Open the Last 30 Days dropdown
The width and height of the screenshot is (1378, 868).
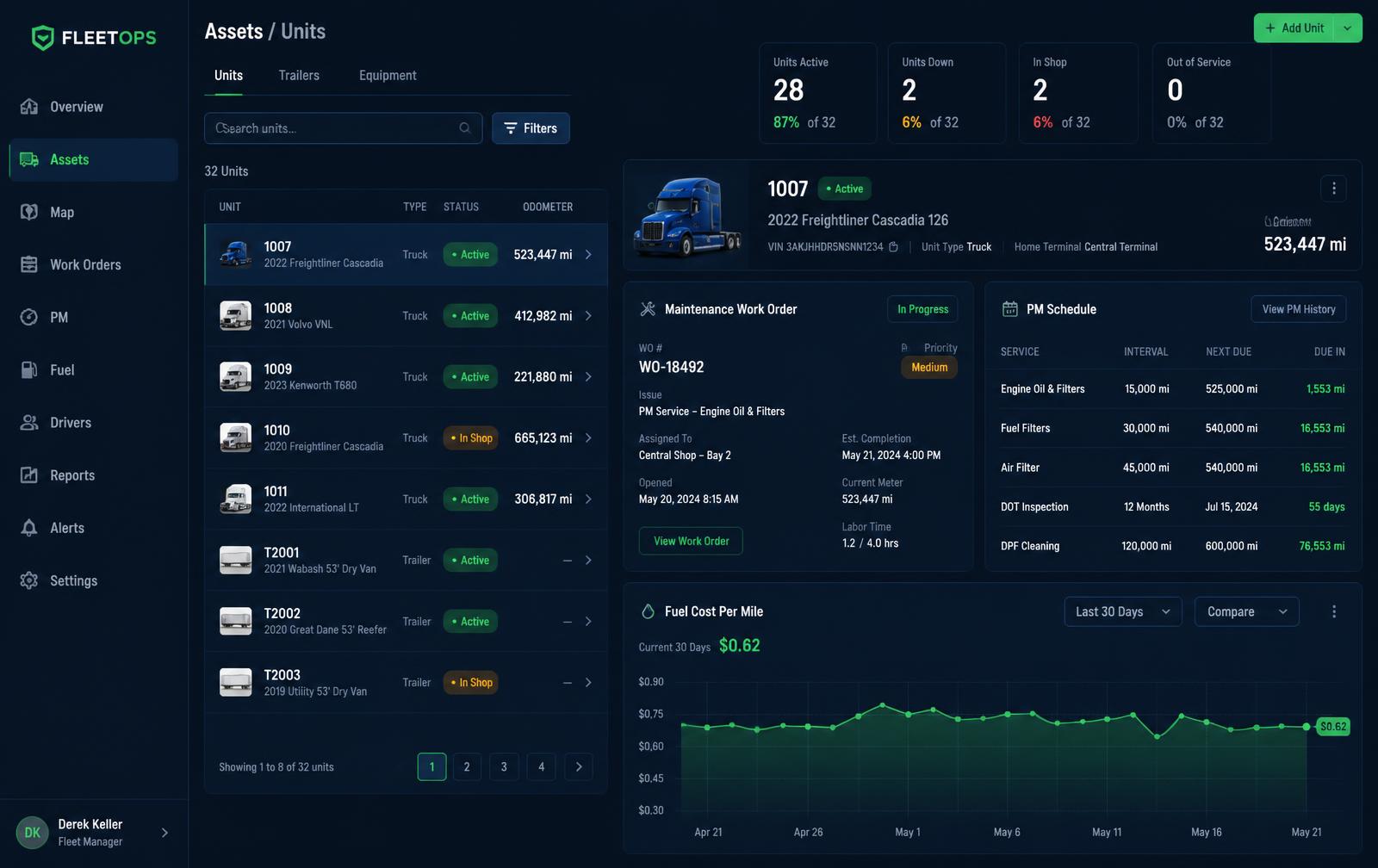(1123, 611)
